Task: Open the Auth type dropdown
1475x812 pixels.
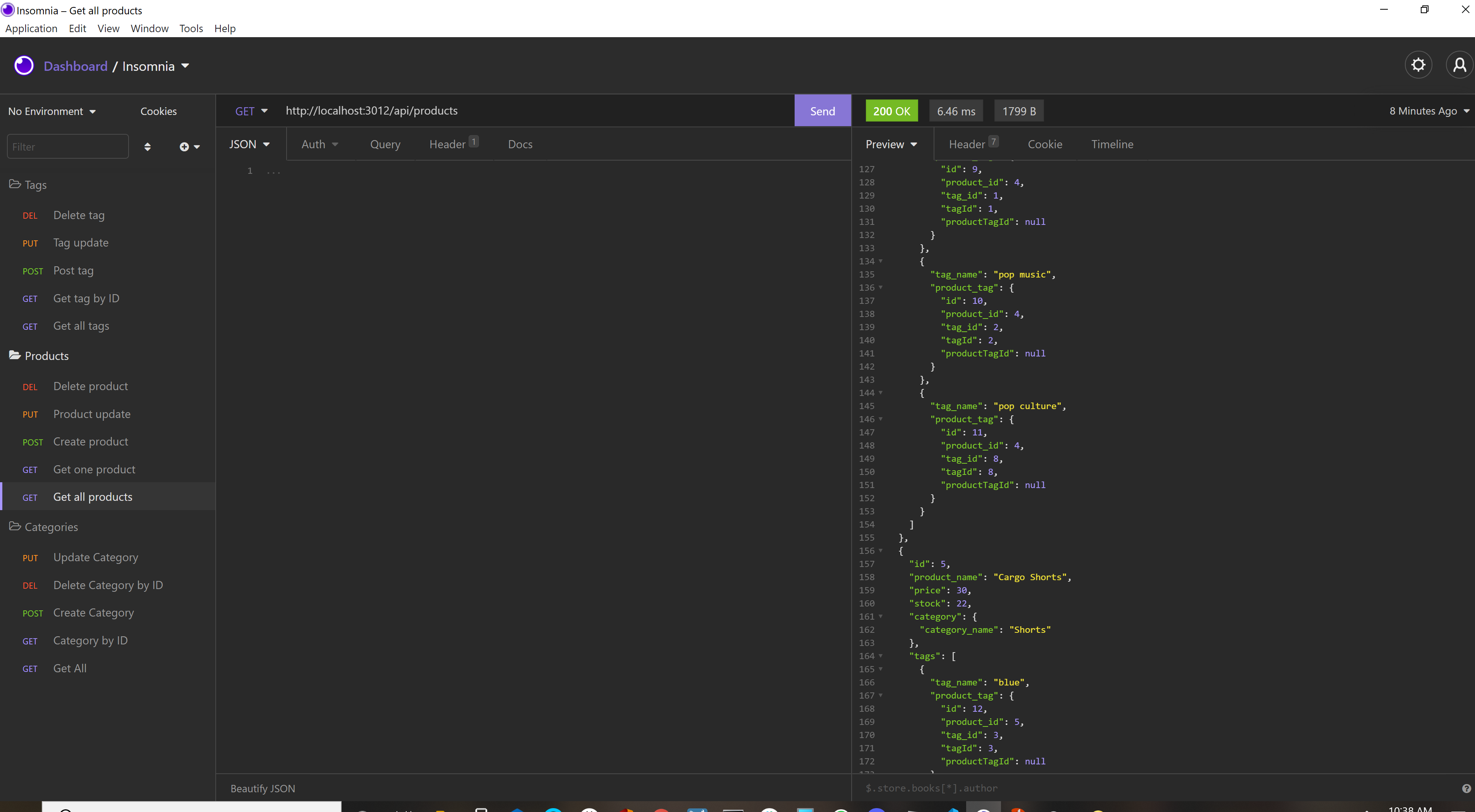Action: pos(319,144)
